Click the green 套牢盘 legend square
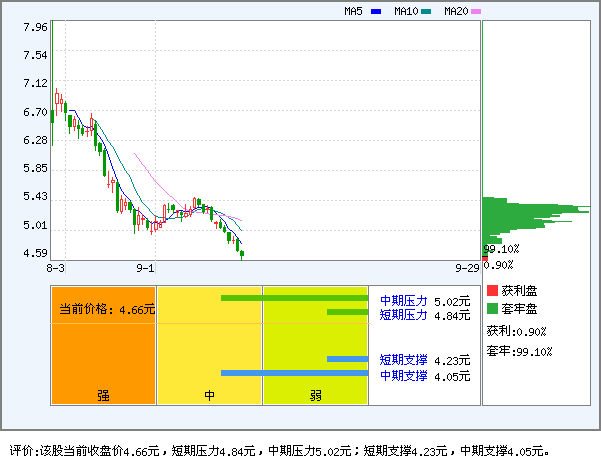 (x=493, y=308)
